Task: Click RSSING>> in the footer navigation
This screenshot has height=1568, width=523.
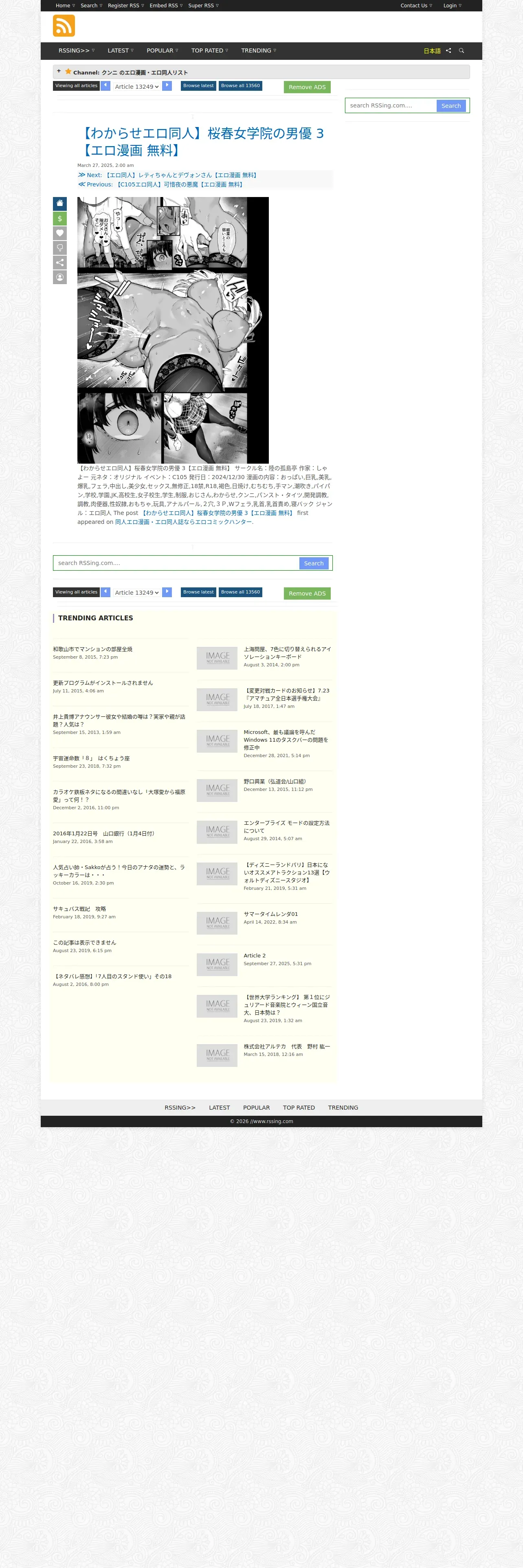Action: coord(180,1108)
